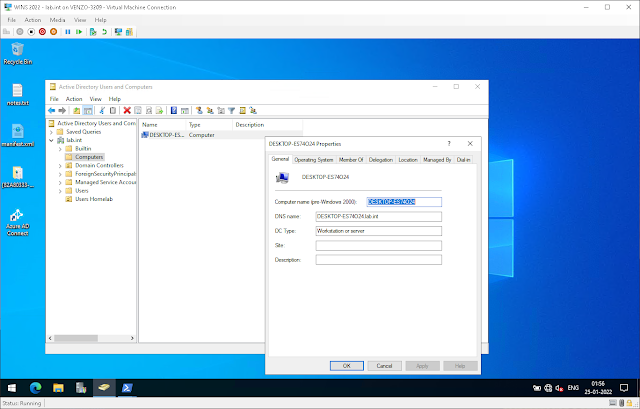The width and height of the screenshot is (640, 409).
Task: Expand the Saved Queries tree node
Action: point(51,132)
